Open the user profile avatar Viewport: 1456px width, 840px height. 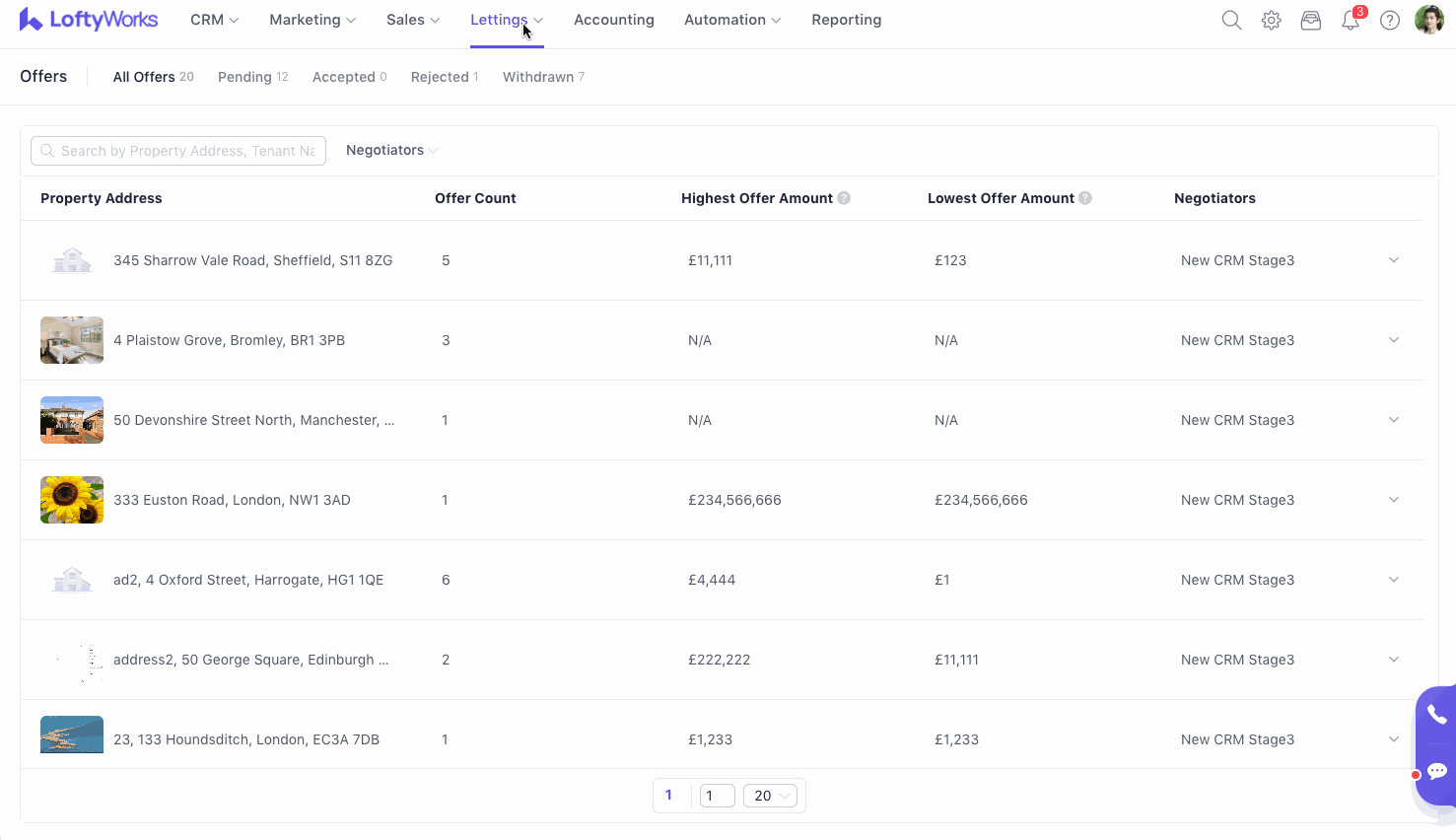pos(1428,20)
